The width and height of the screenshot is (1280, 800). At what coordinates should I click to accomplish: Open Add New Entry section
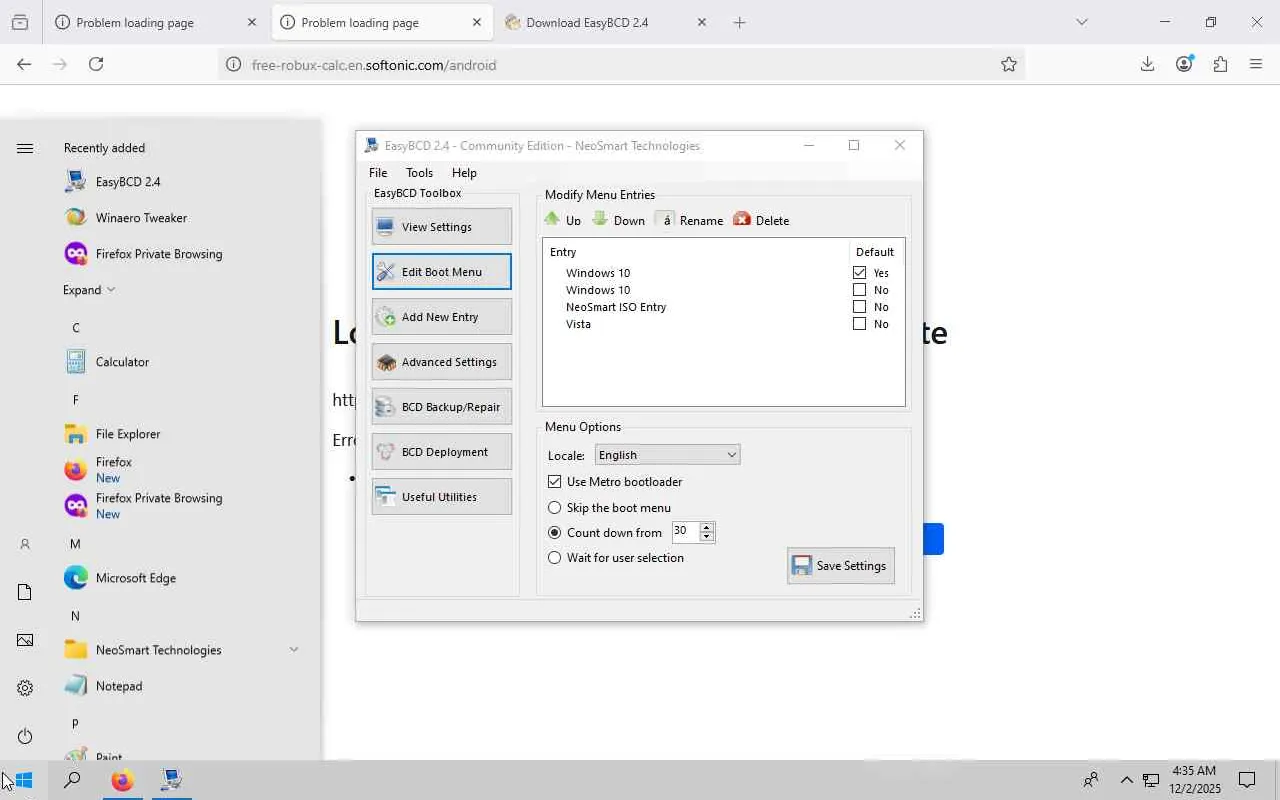(x=441, y=317)
